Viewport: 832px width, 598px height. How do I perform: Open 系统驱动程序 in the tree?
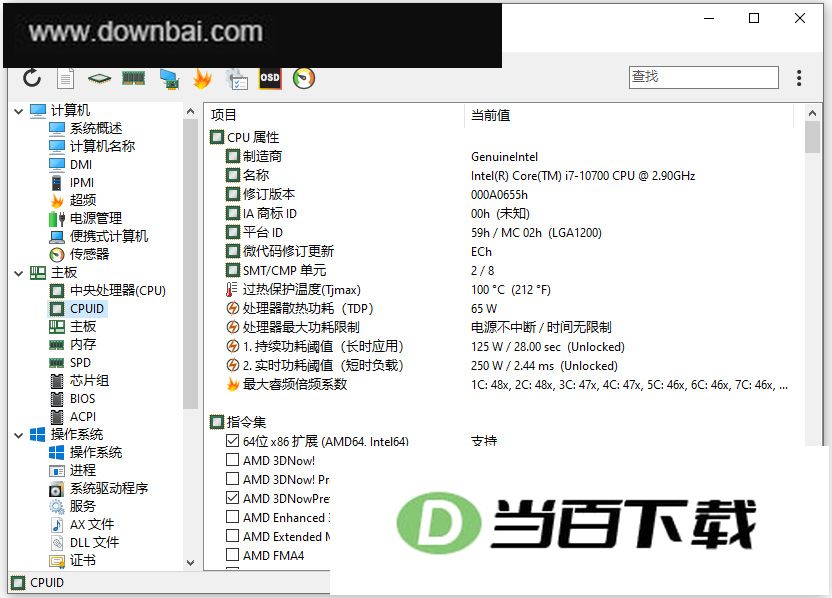109,489
